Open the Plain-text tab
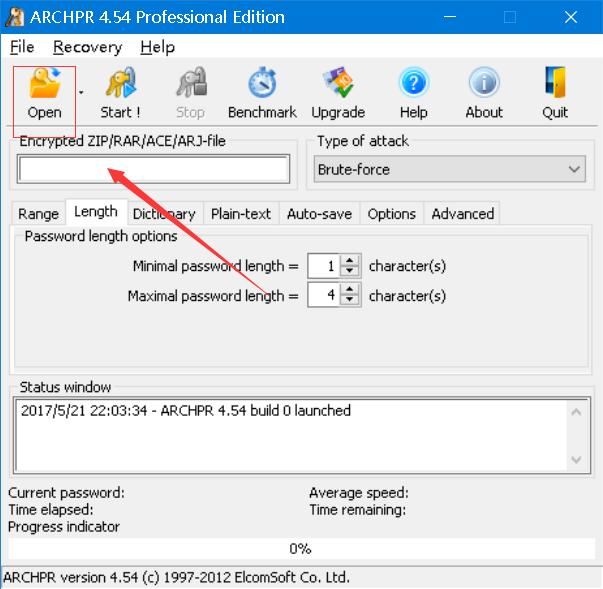The width and height of the screenshot is (603, 589). pos(241,214)
